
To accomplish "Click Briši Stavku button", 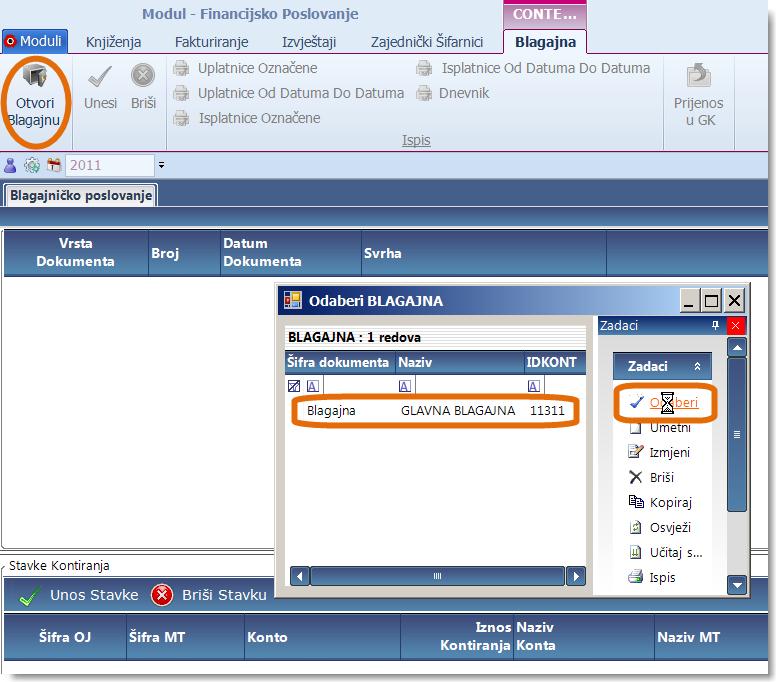I will 209,595.
